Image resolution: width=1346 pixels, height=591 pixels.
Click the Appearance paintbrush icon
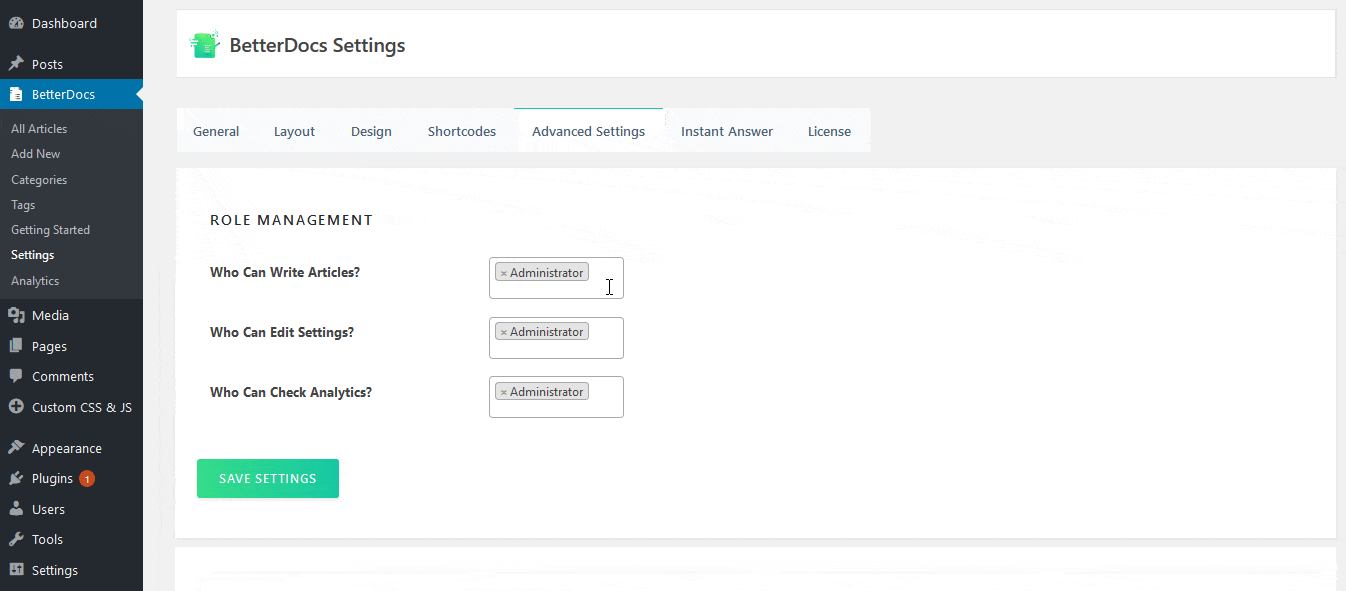[16, 448]
